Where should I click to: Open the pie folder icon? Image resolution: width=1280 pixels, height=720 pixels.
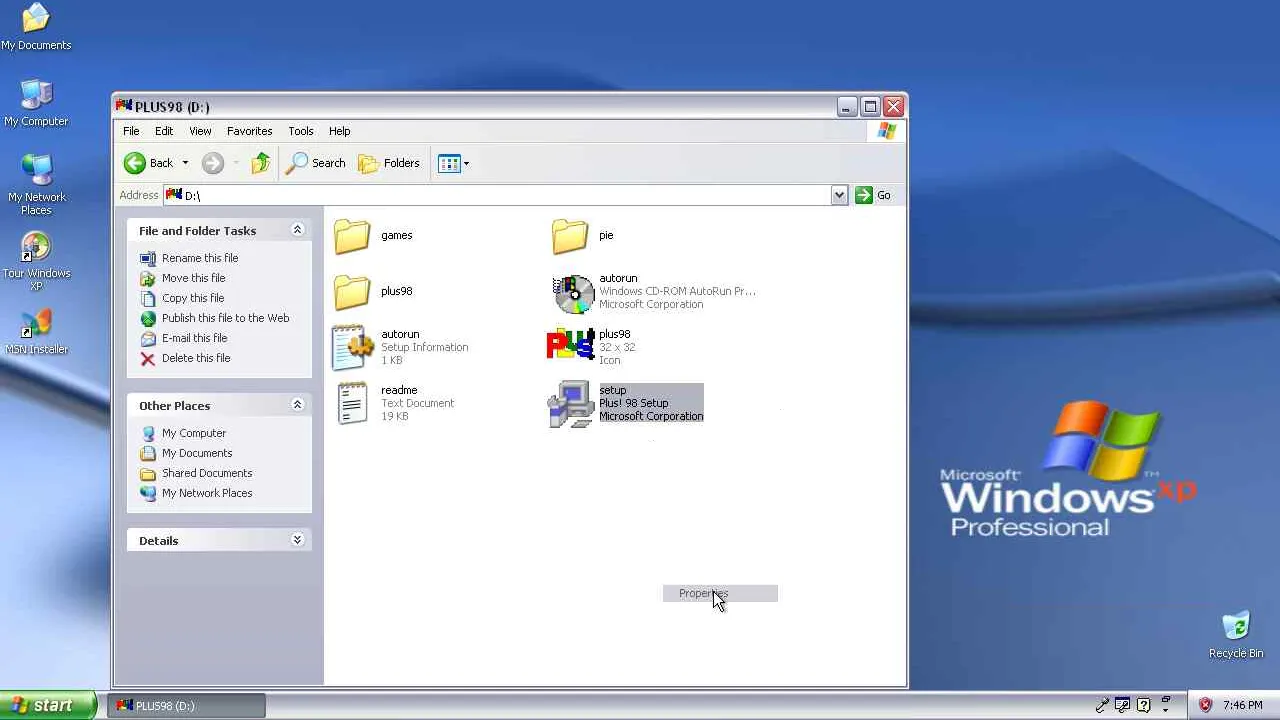click(570, 236)
